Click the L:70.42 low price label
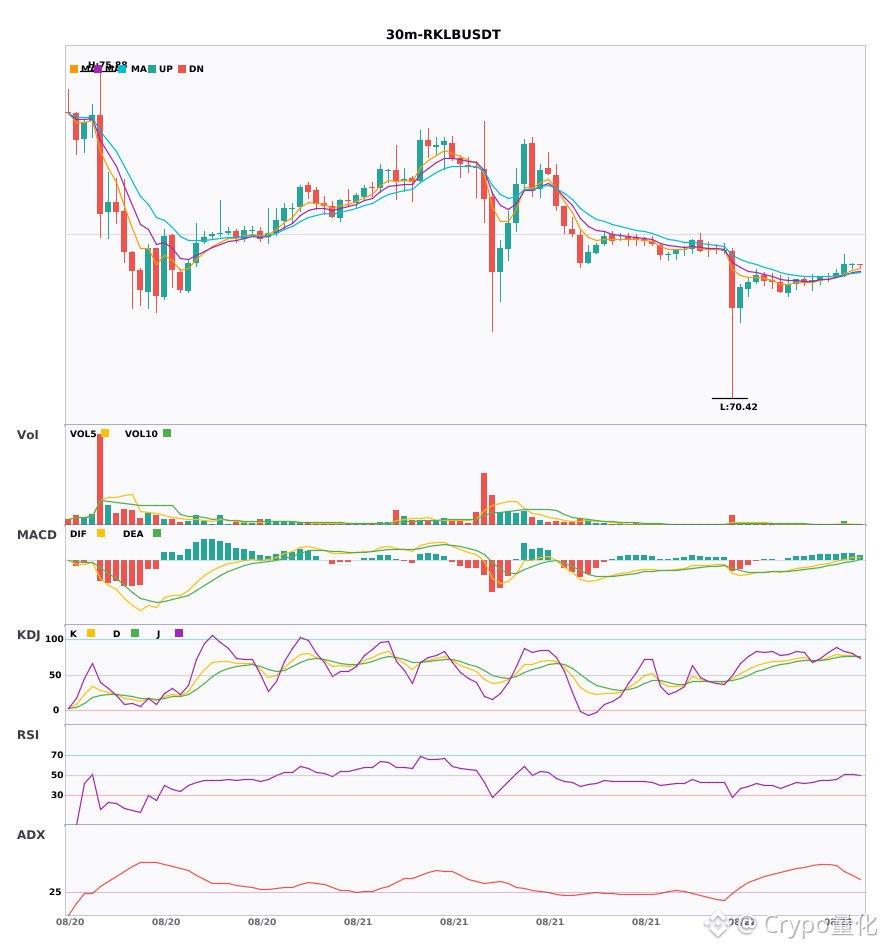The image size is (885, 950). point(738,407)
